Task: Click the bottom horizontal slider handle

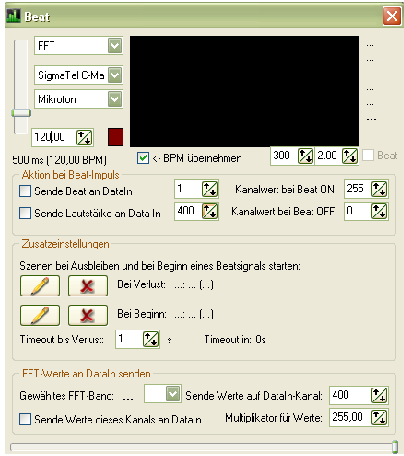Action: (395, 447)
